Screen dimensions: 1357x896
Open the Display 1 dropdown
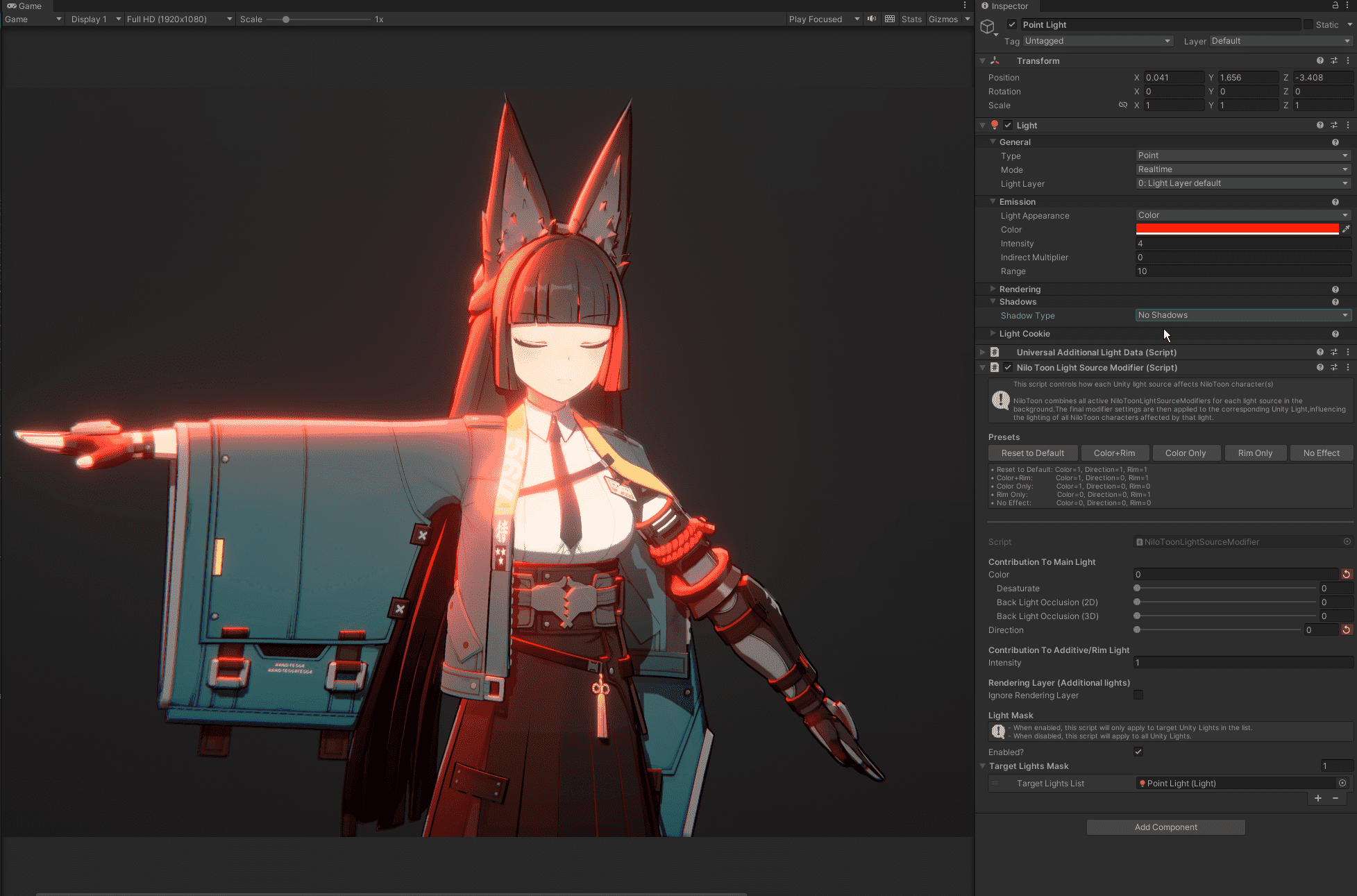(96, 19)
